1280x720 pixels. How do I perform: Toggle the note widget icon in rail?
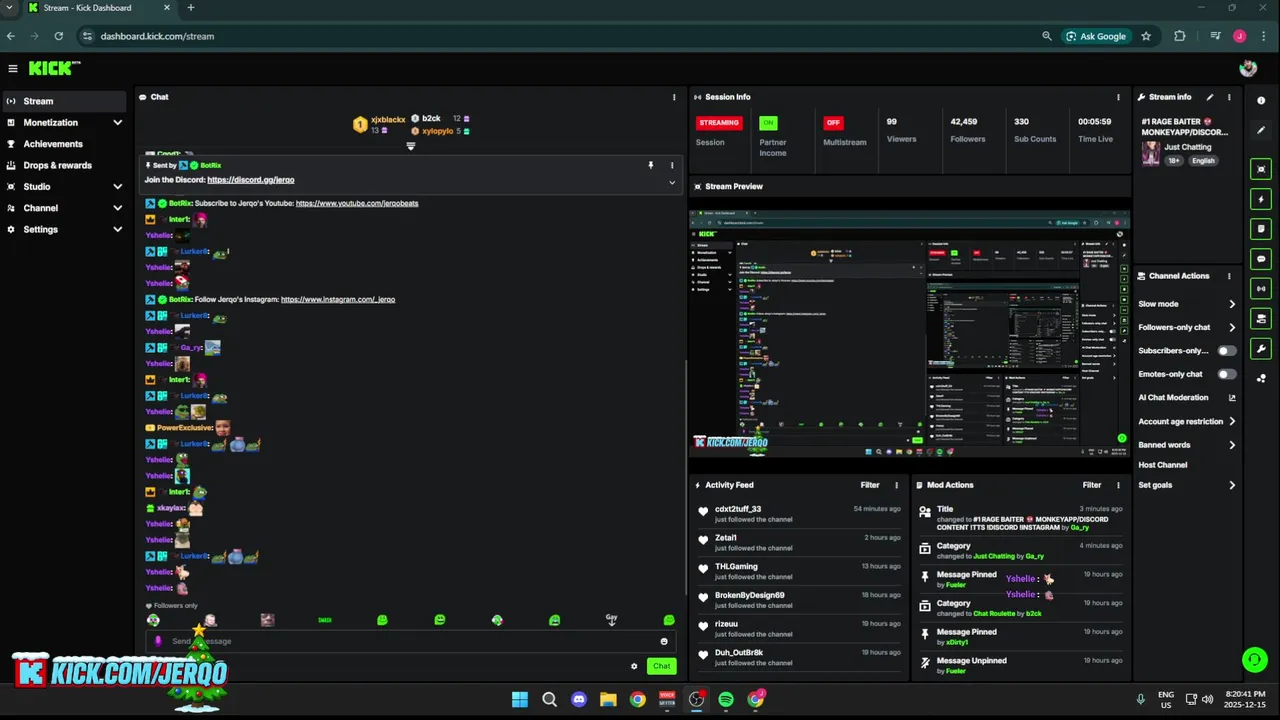tap(1261, 229)
